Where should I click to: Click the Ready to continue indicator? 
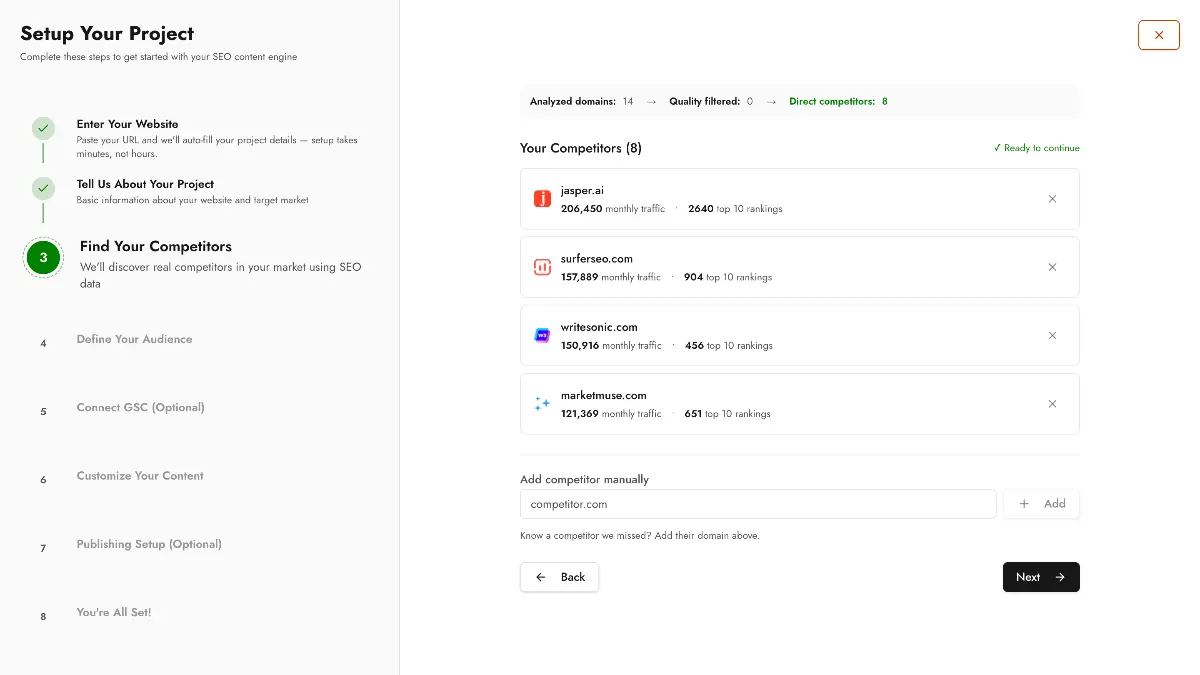tap(1037, 147)
